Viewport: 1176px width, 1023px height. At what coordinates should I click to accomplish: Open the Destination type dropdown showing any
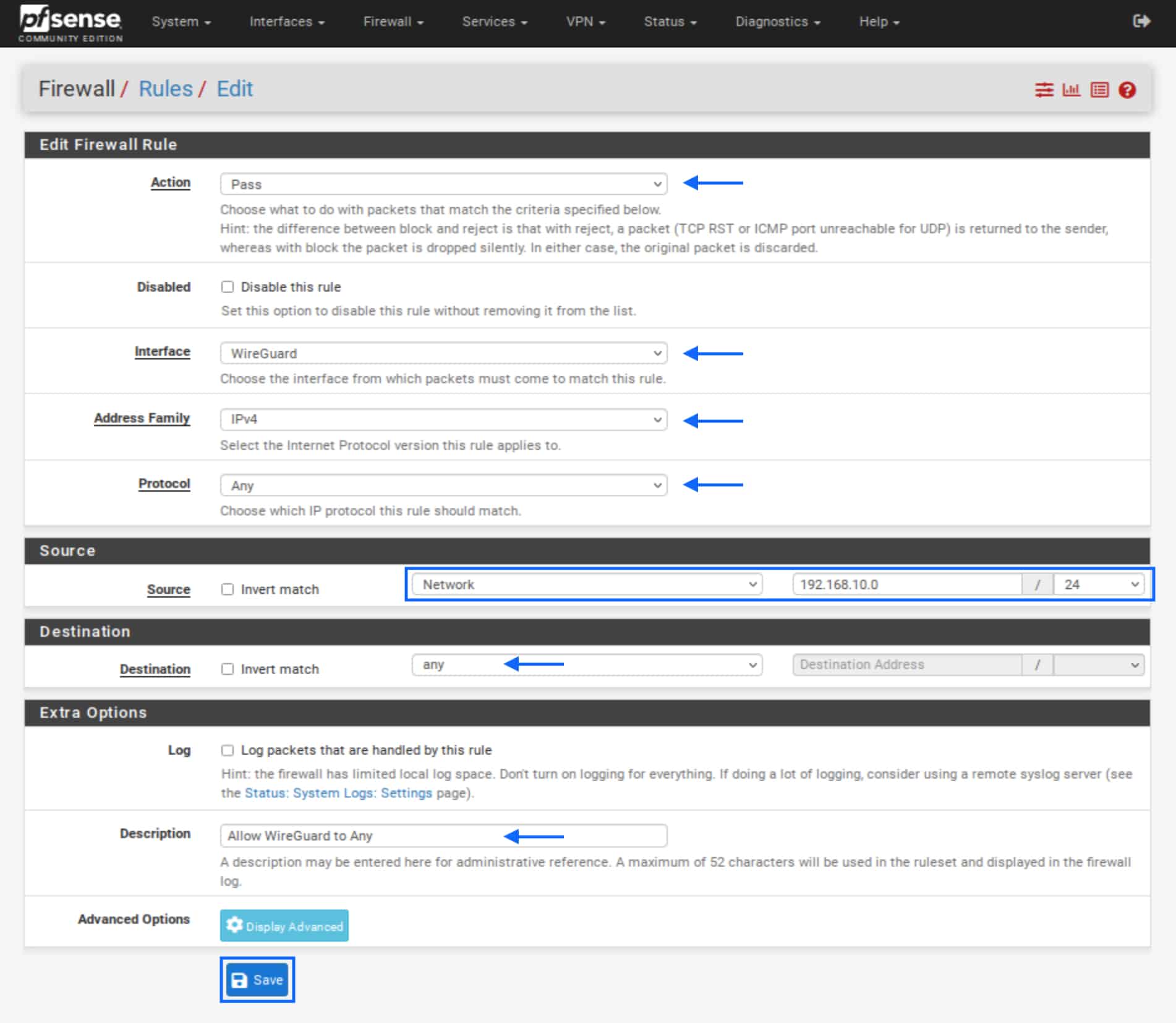click(587, 665)
